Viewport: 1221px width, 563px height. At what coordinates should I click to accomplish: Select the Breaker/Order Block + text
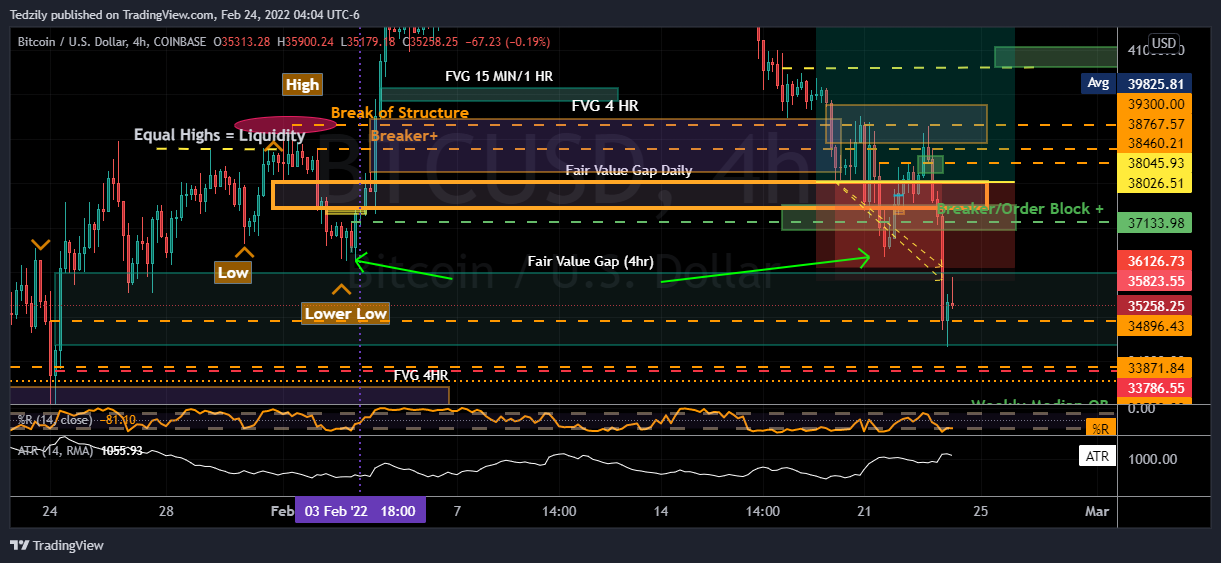pyautogui.click(x=1020, y=209)
